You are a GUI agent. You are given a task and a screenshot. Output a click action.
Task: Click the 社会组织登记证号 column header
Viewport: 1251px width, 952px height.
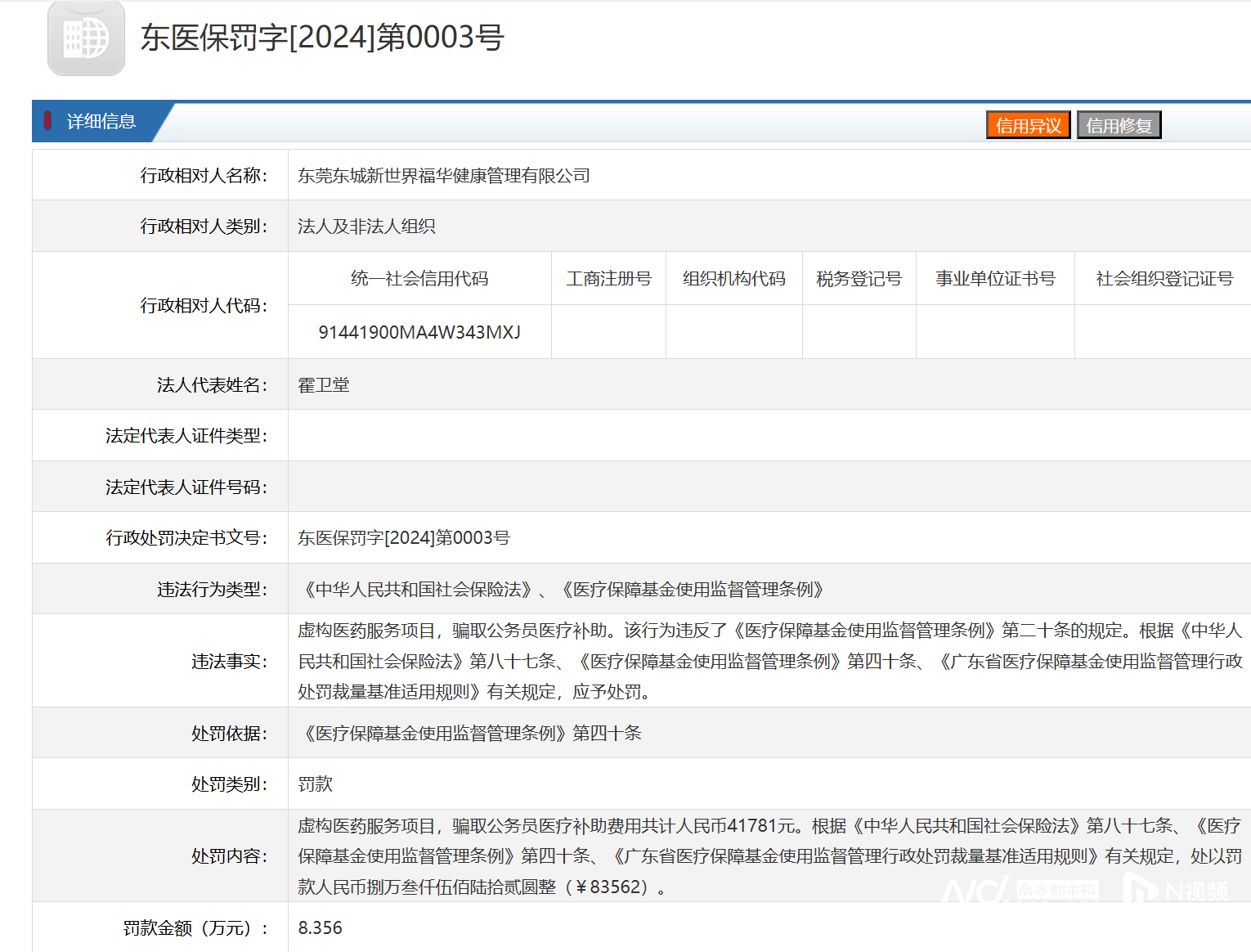(1164, 279)
